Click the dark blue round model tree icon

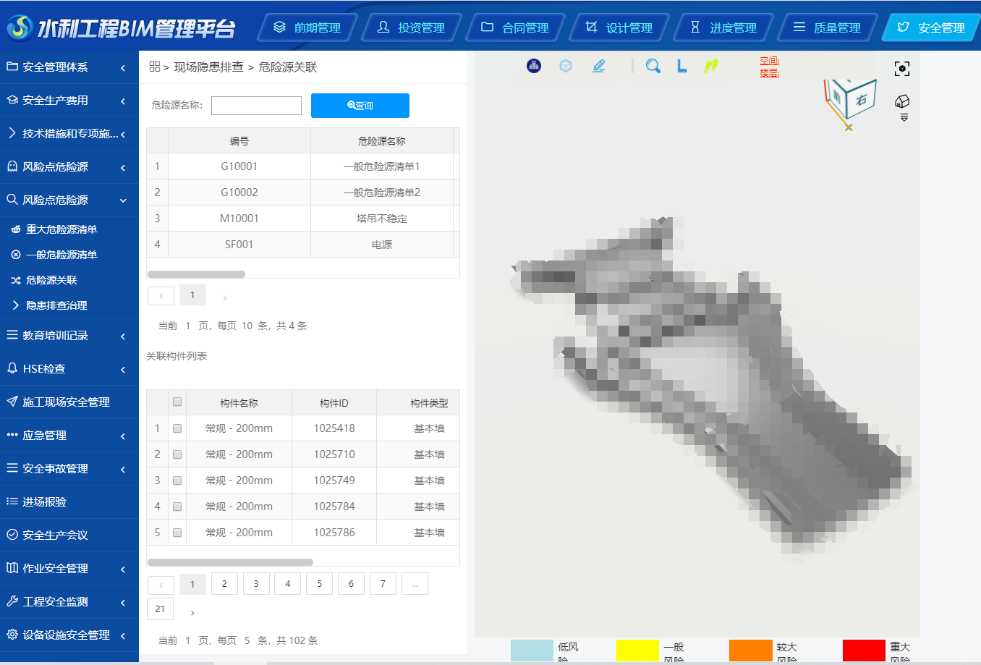534,67
